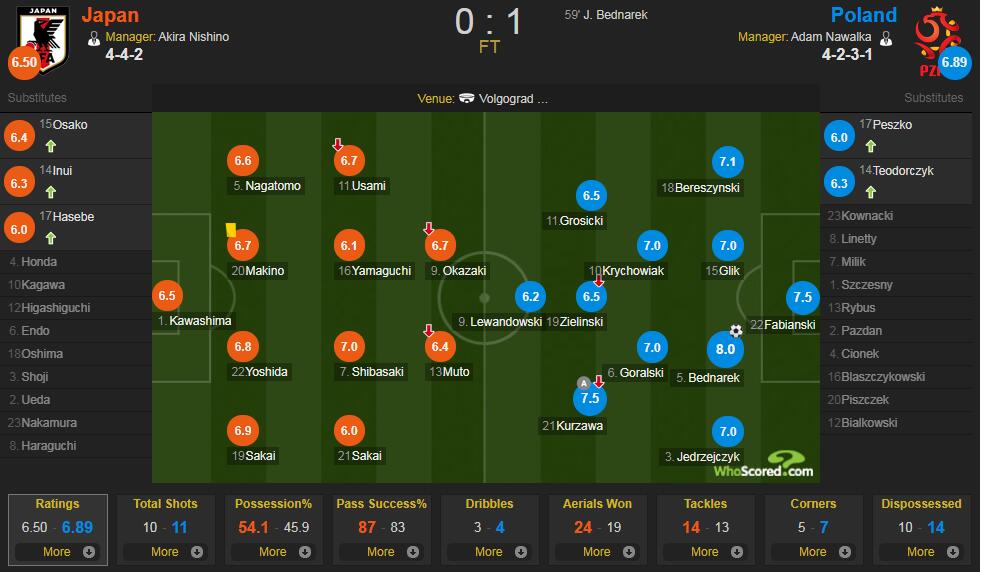Click the assist icon beside Kurzawa

coord(584,382)
